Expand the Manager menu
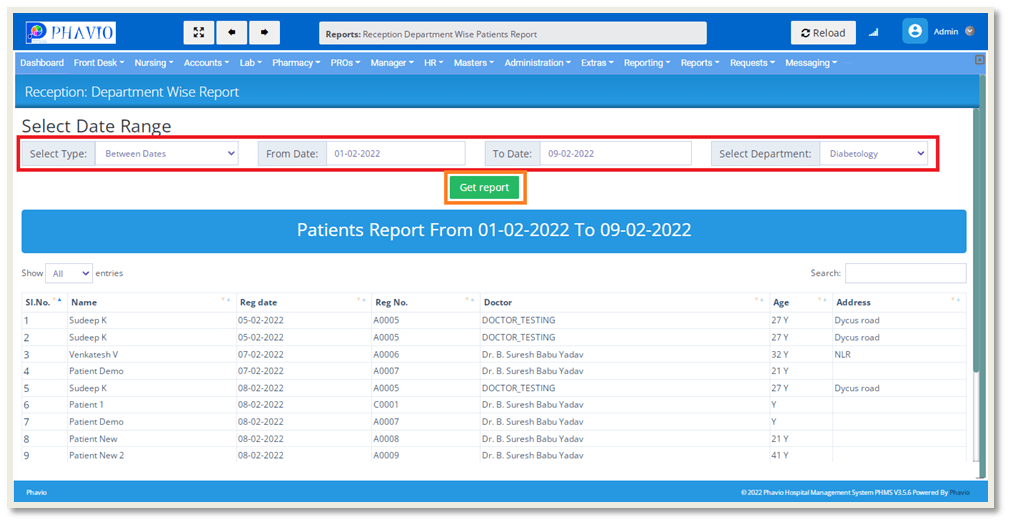This screenshot has width=1009, height=523. tap(392, 62)
